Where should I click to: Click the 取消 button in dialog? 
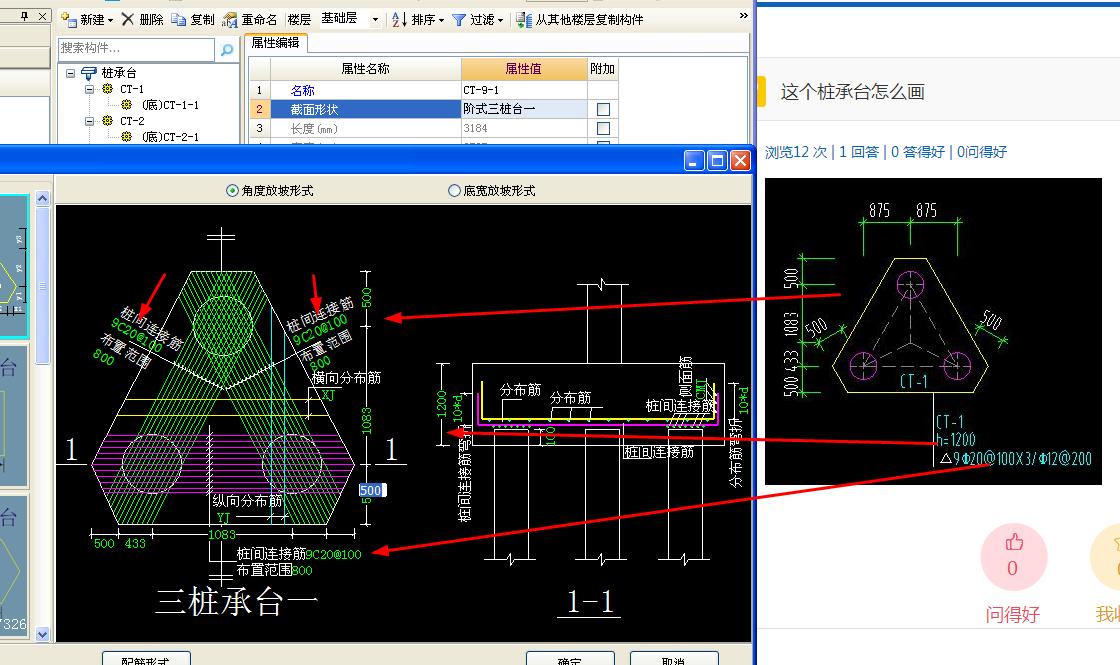click(674, 659)
